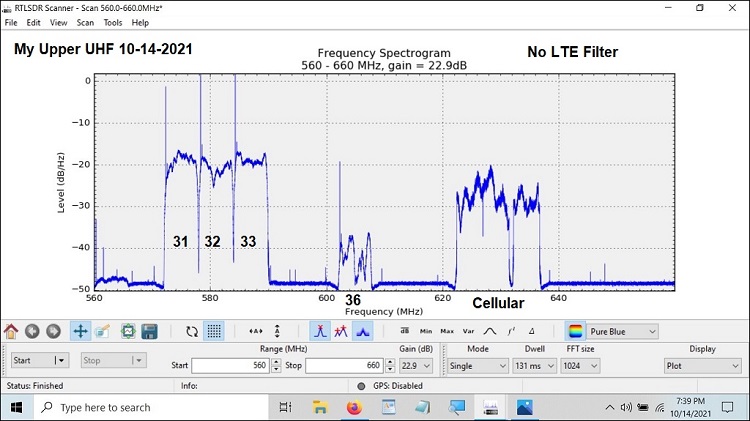Expand the Mode dropdown showing Single
Viewport: 750px width, 421px height.
[x=477, y=366]
